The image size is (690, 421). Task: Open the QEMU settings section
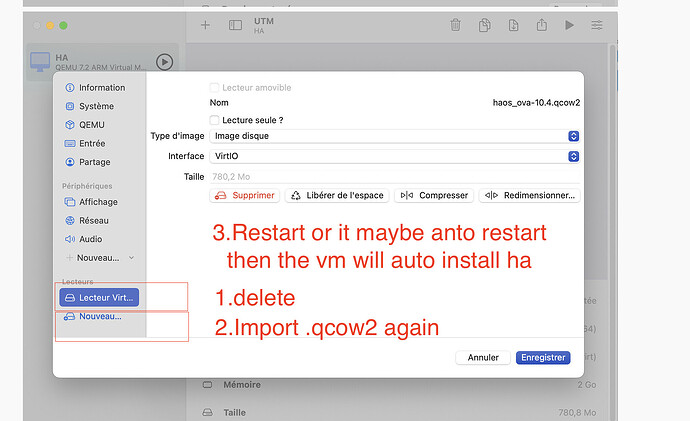85,125
